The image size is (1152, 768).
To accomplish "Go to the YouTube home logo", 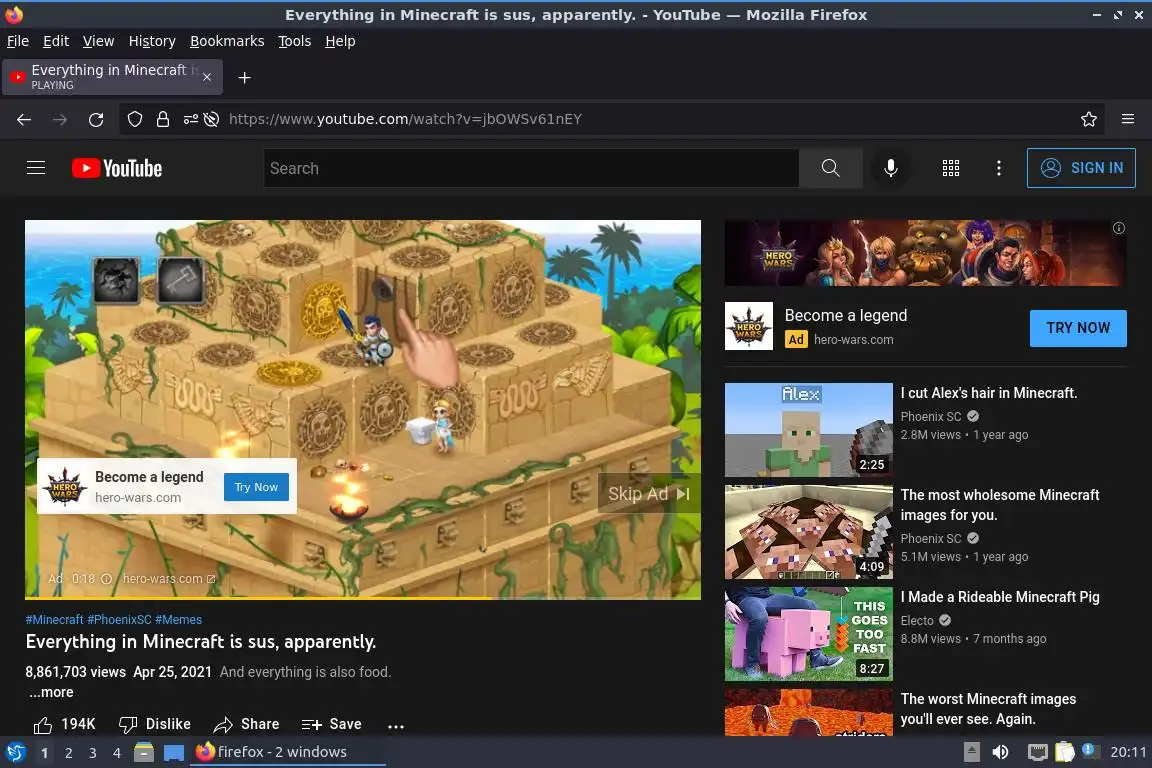I will pos(117,168).
